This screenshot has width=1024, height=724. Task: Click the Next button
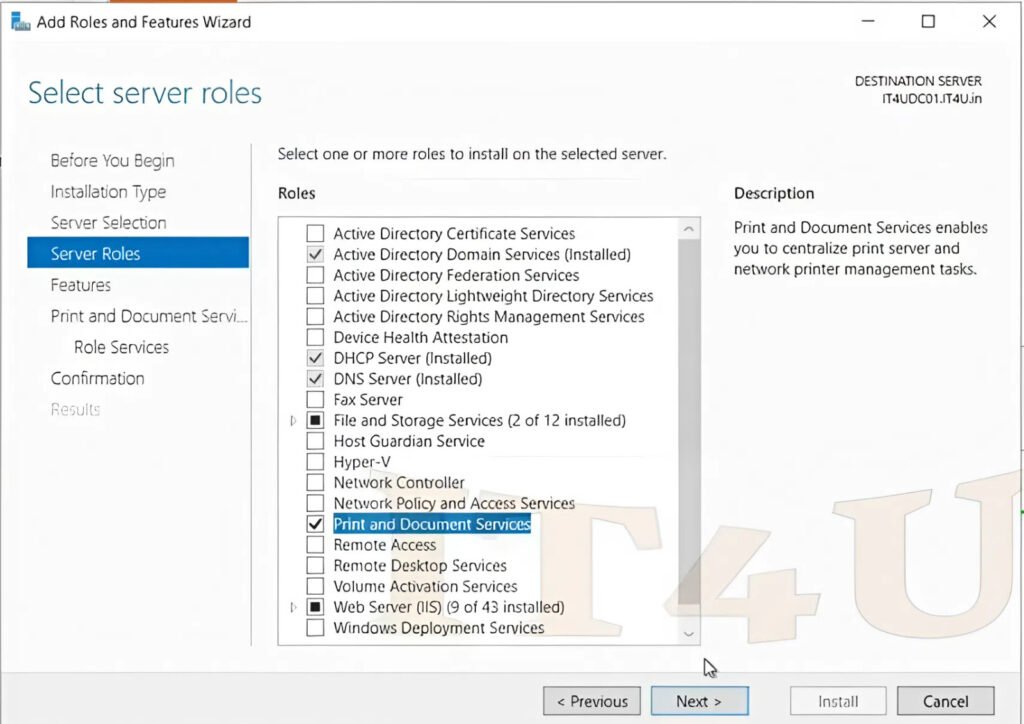pyautogui.click(x=698, y=701)
